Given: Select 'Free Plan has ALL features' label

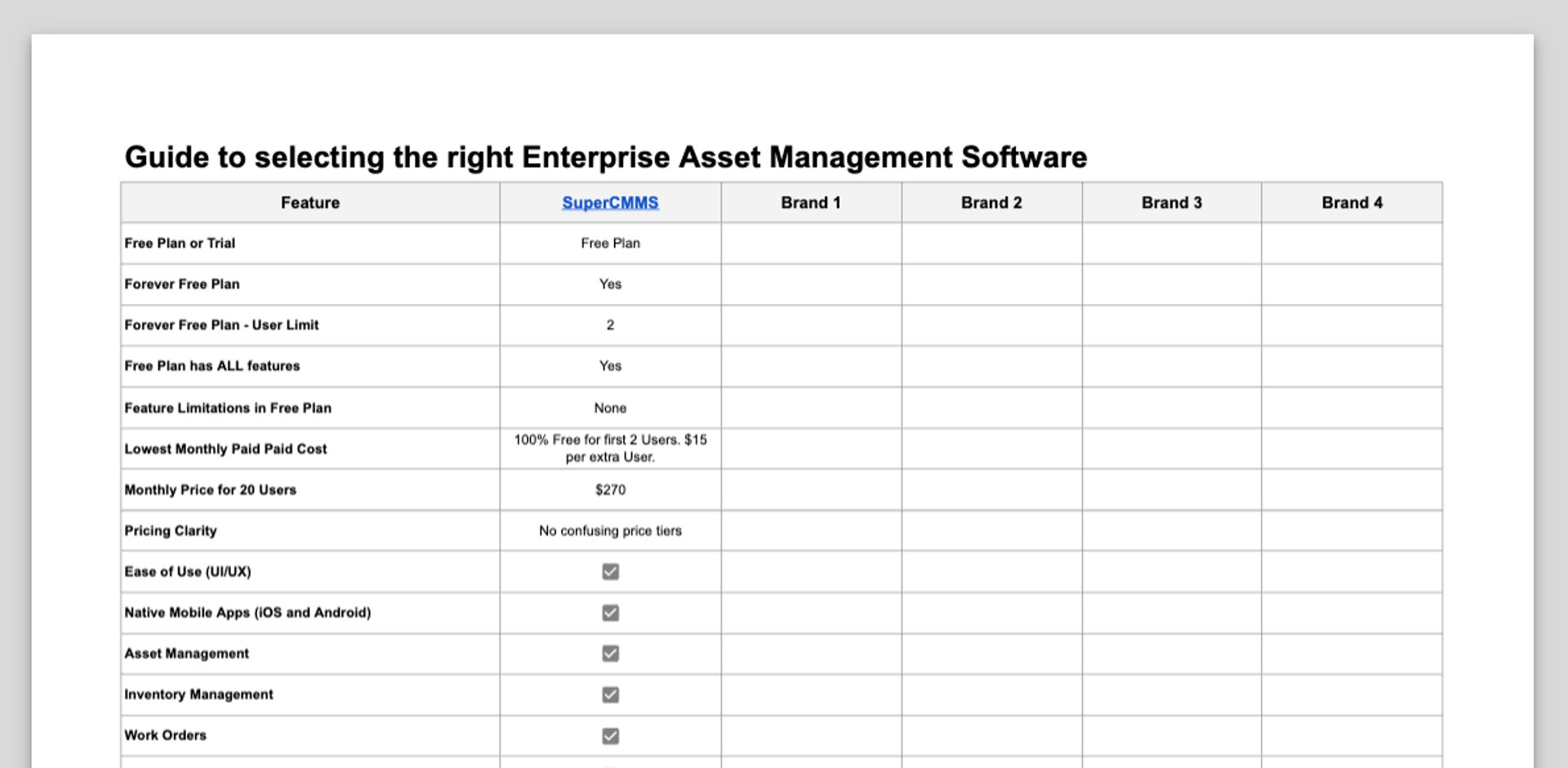Looking at the screenshot, I should tap(212, 366).
